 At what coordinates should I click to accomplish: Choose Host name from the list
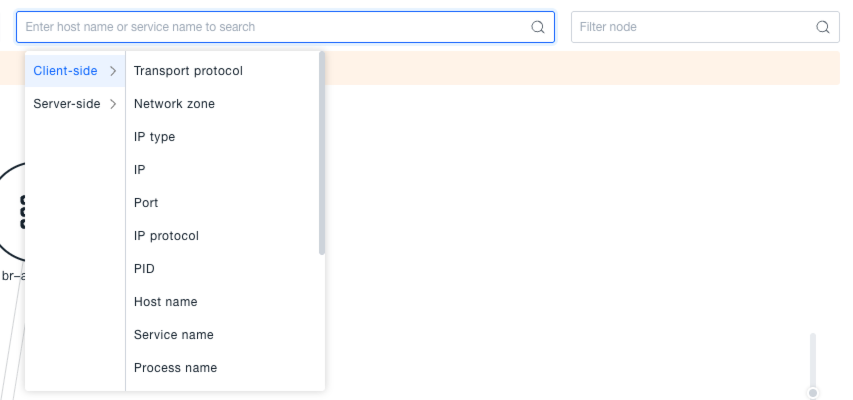[165, 302]
